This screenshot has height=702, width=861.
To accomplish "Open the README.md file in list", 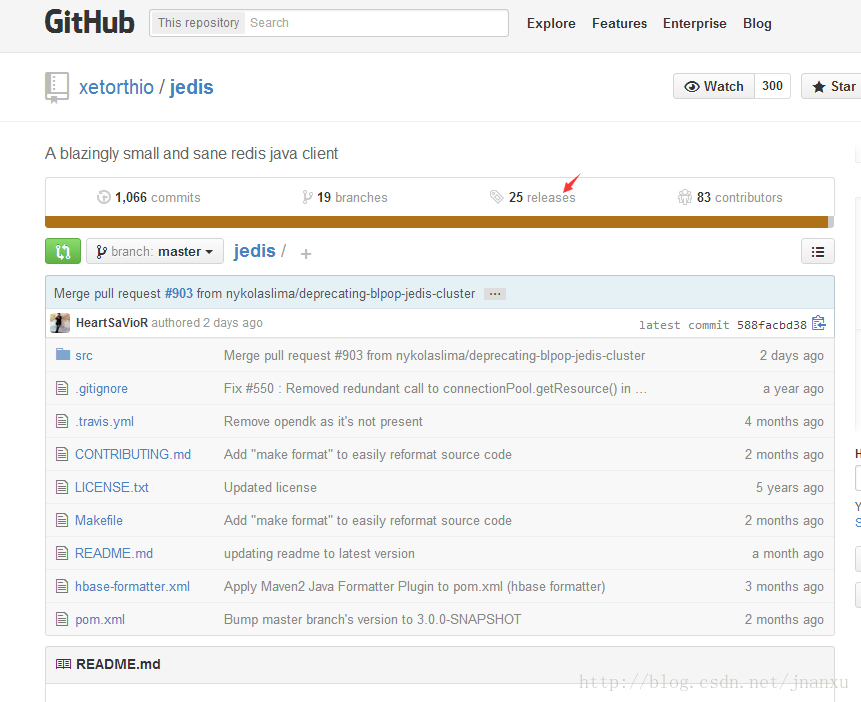I will (x=114, y=553).
